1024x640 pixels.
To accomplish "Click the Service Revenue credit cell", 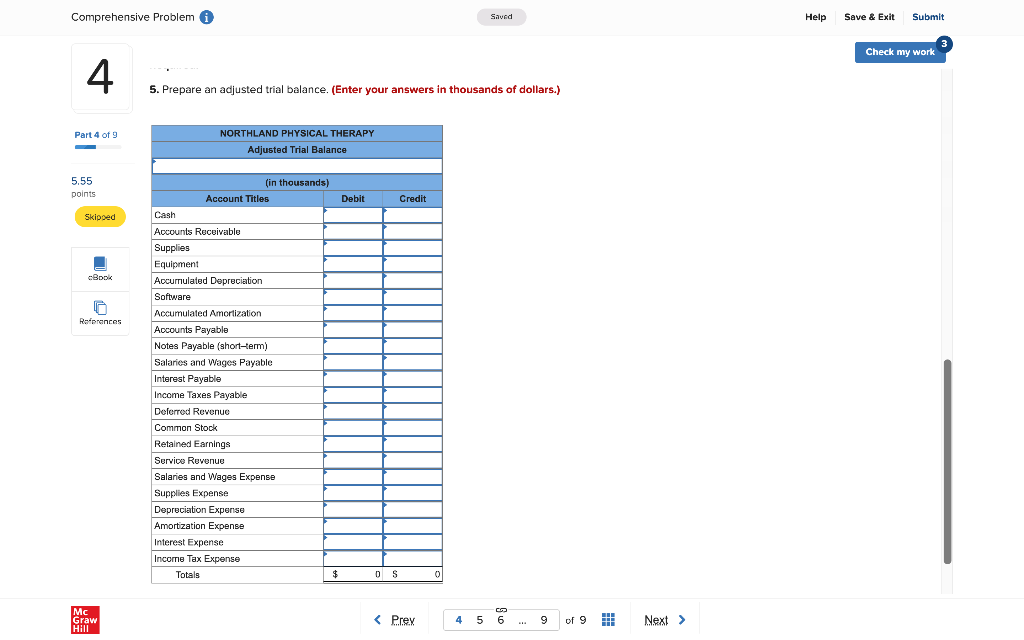I will click(412, 460).
